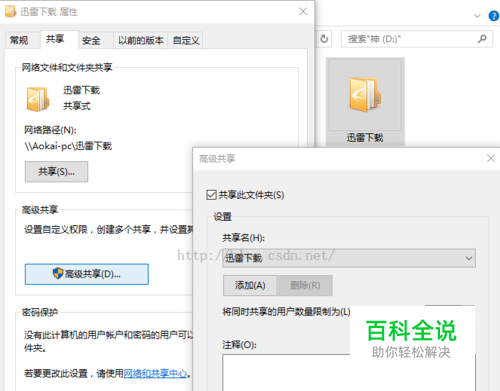The image size is (500, 391).
Task: Click the 共享(S)... button
Action: tap(56, 172)
